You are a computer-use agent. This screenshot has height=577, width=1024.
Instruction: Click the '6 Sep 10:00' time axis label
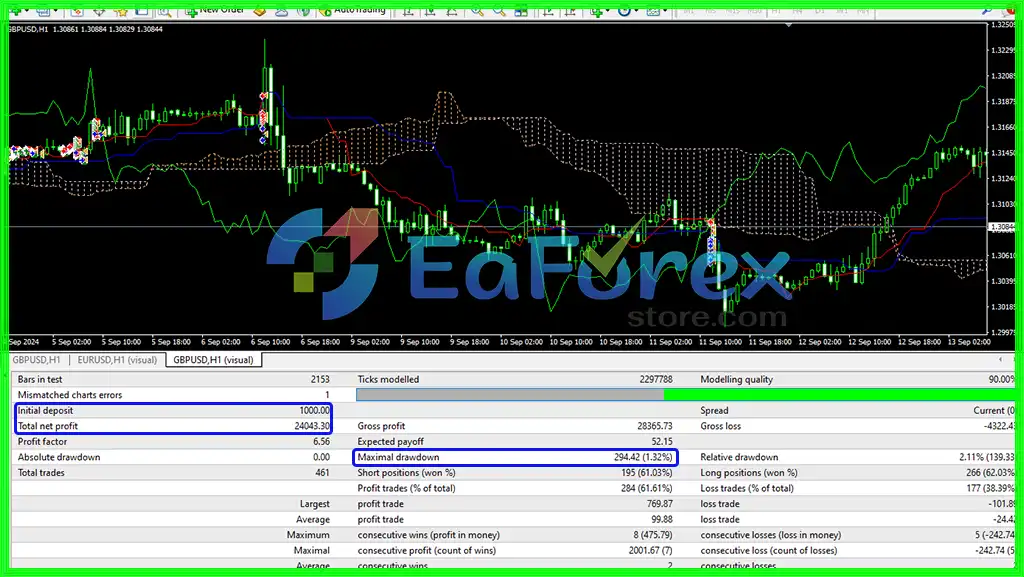pos(270,342)
